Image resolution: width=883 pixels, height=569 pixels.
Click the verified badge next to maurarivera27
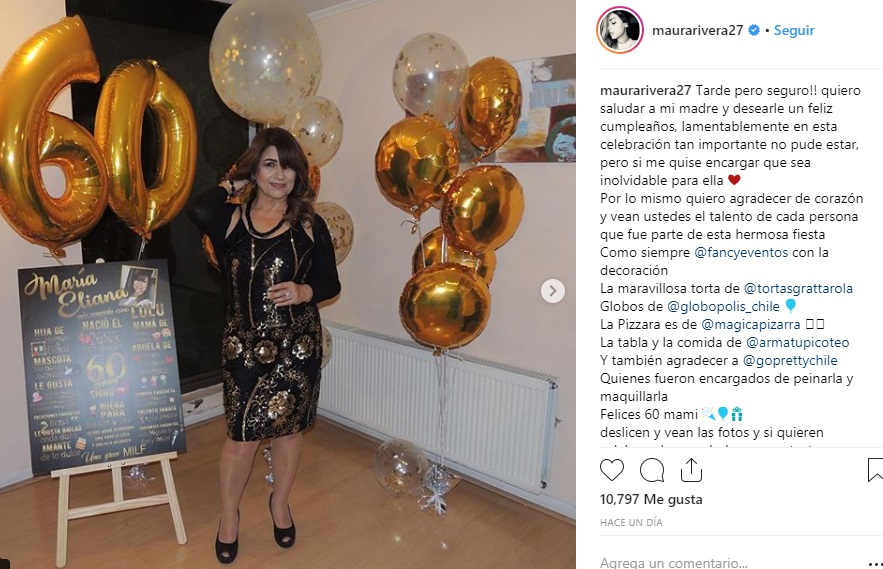tap(753, 30)
